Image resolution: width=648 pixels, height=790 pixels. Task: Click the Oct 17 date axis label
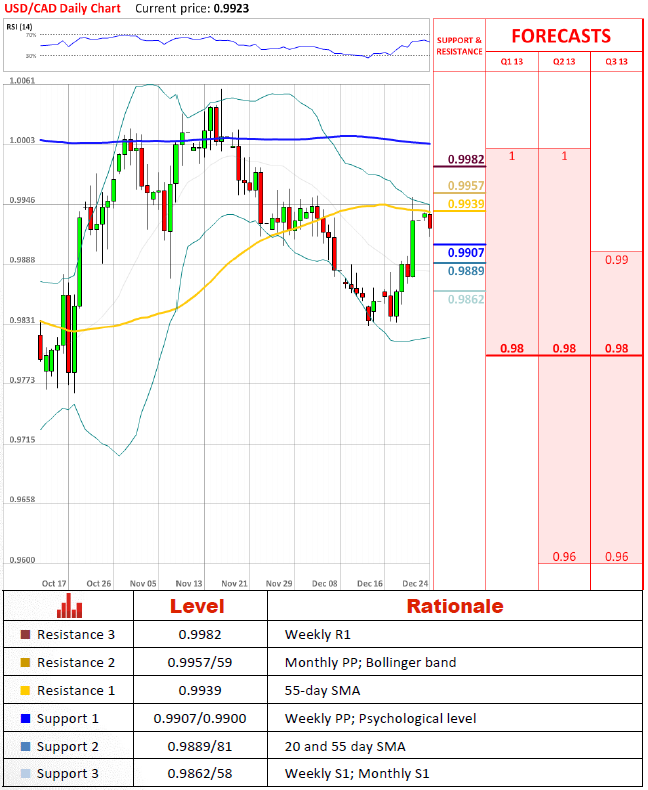click(x=54, y=583)
